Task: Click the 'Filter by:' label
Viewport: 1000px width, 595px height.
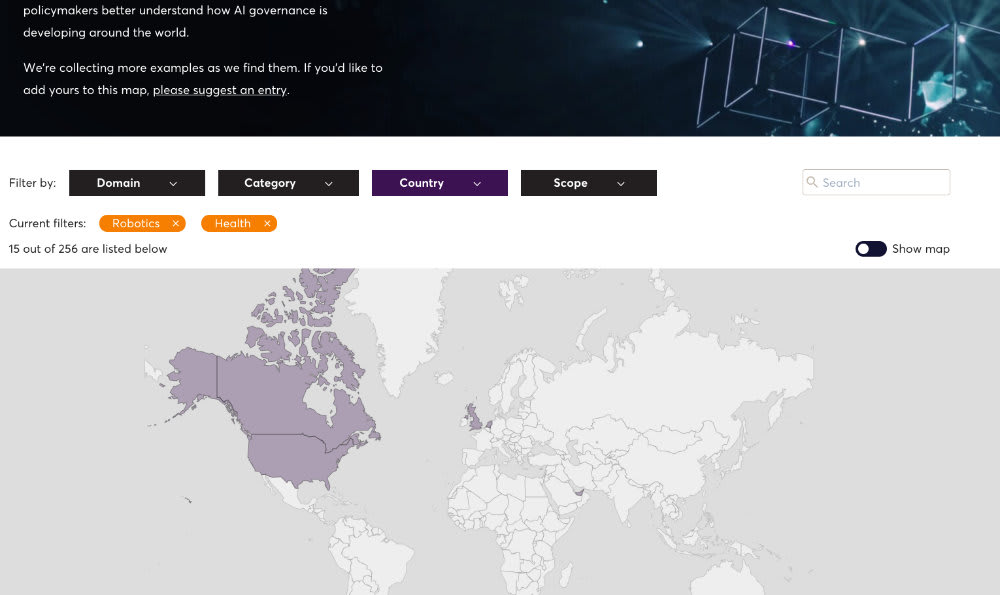Action: [x=33, y=183]
